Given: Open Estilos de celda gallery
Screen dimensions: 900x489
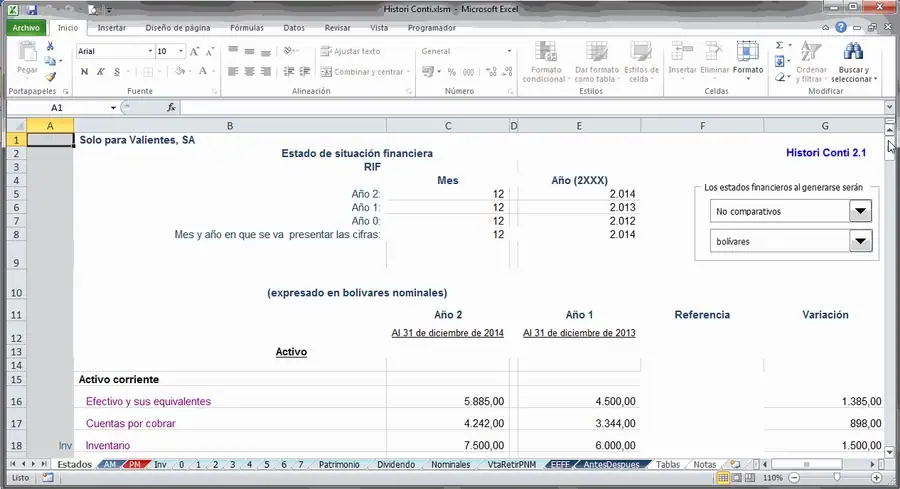Looking at the screenshot, I should click(641, 62).
